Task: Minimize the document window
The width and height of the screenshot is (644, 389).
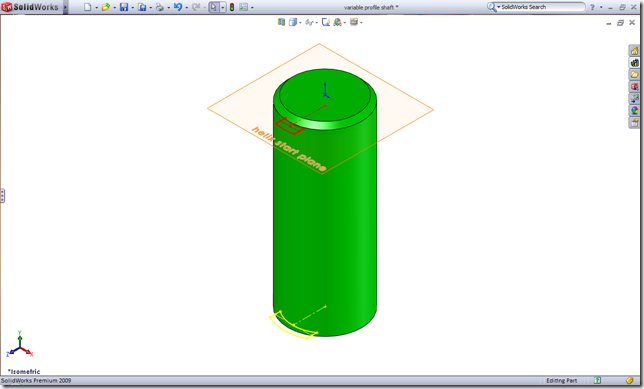Action: click(609, 23)
